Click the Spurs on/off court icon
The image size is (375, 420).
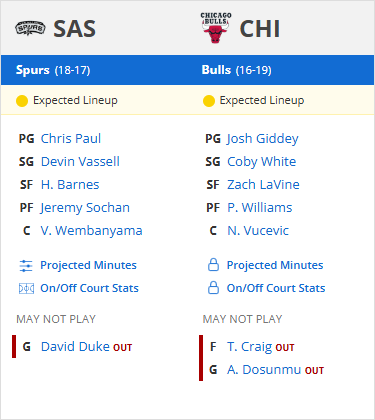(26, 288)
